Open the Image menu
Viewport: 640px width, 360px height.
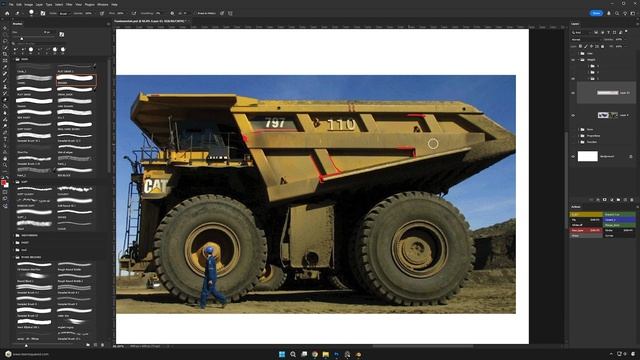coord(29,4)
